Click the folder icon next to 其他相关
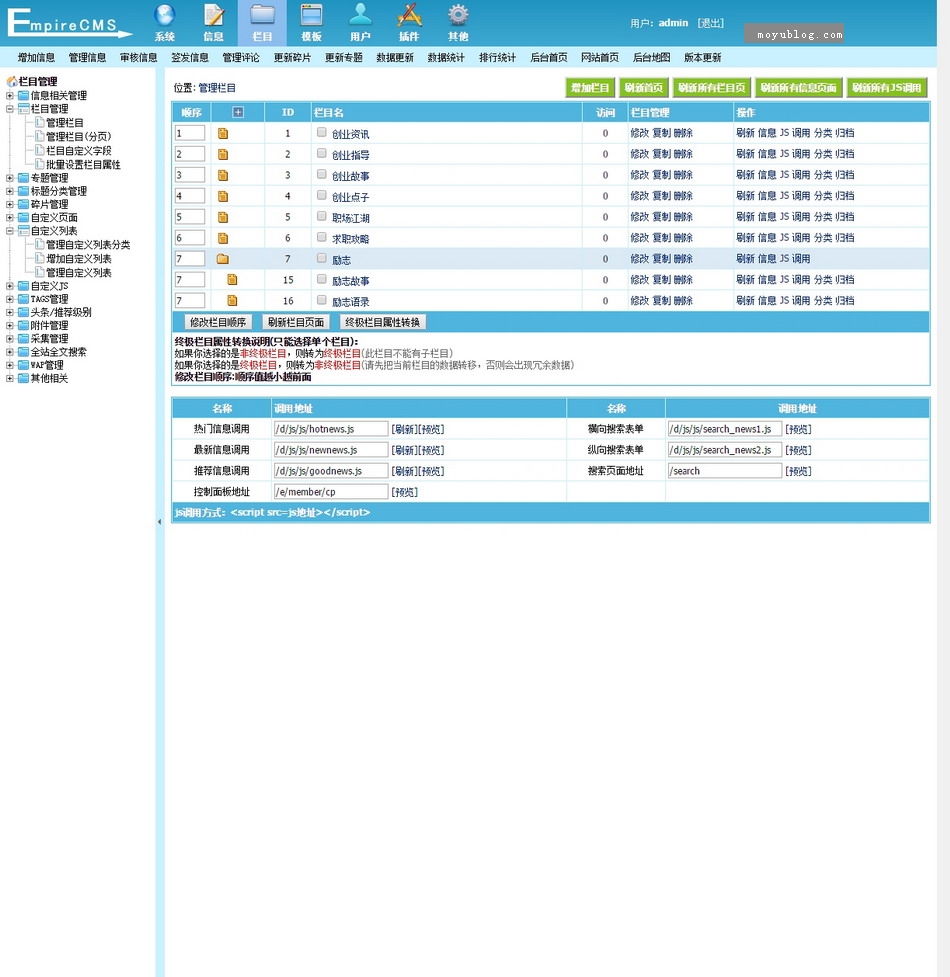 24,378
